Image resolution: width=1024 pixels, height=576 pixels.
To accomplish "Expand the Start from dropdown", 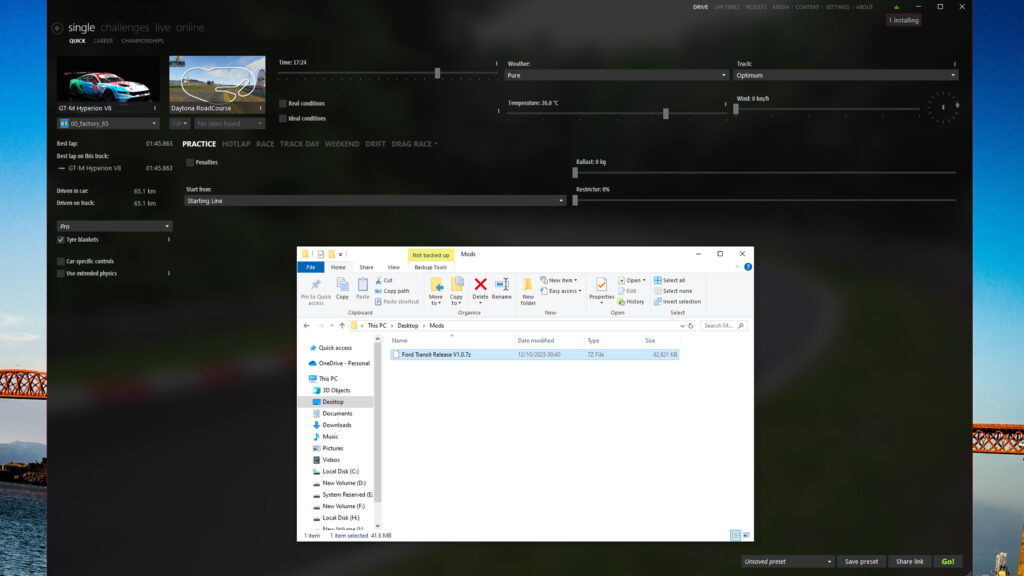I will [376, 201].
